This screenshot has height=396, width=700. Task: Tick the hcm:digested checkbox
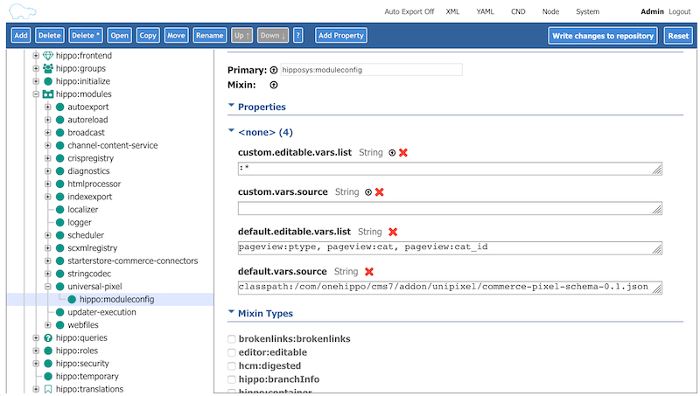(x=231, y=366)
